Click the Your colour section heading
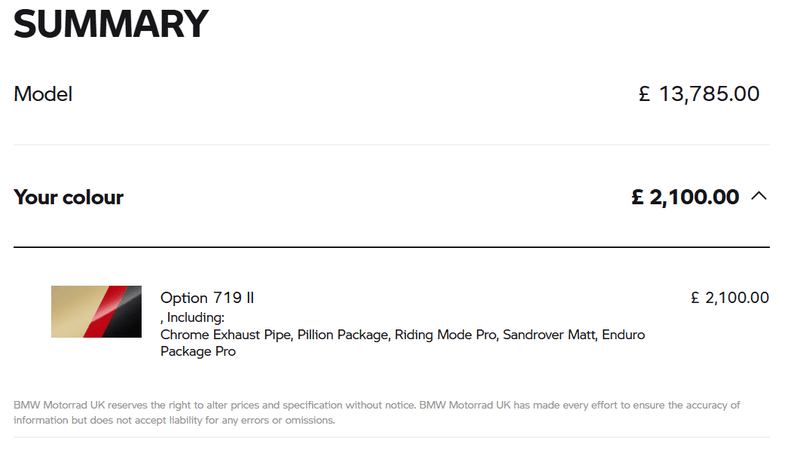Image resolution: width=800 pixels, height=450 pixels. point(68,197)
